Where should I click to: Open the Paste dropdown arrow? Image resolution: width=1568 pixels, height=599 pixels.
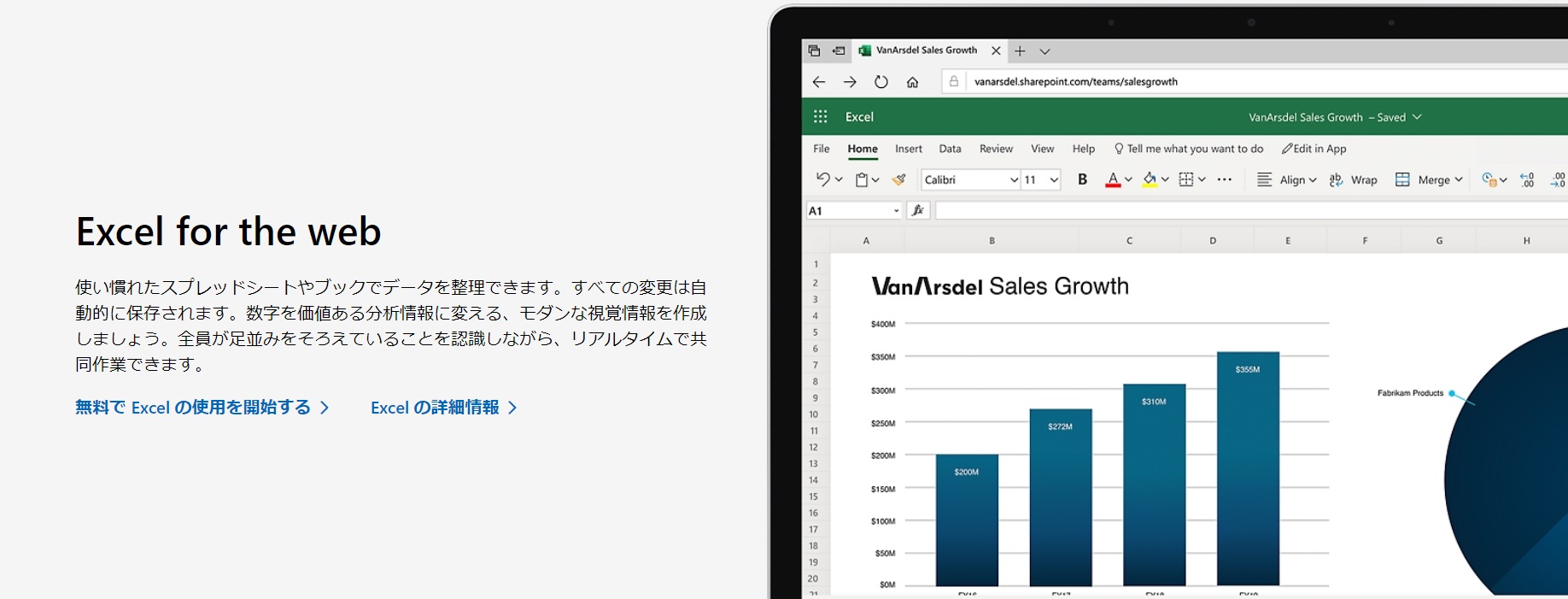[x=875, y=179]
